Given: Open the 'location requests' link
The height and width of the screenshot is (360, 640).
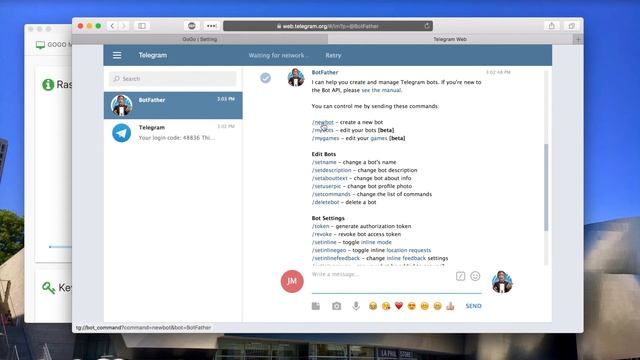Looking at the screenshot, I should (x=409, y=250).
